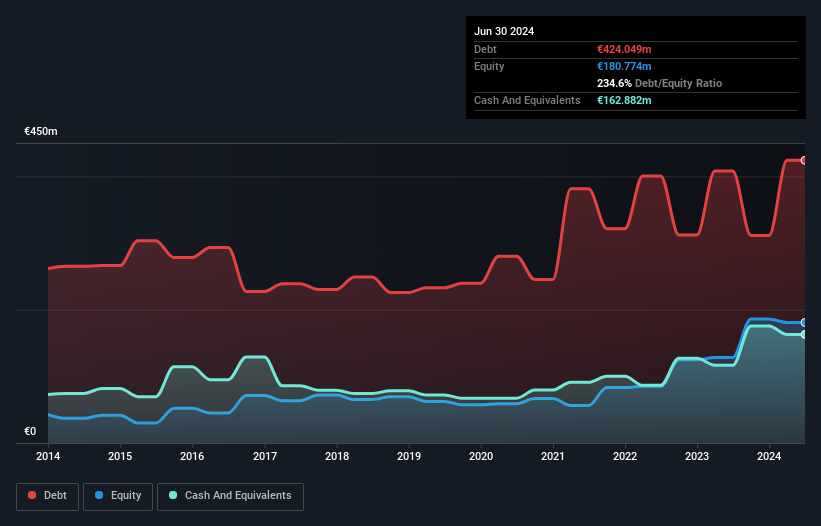Image resolution: width=821 pixels, height=526 pixels.
Task: Click the 2021 x-axis label
Action: pos(553,456)
